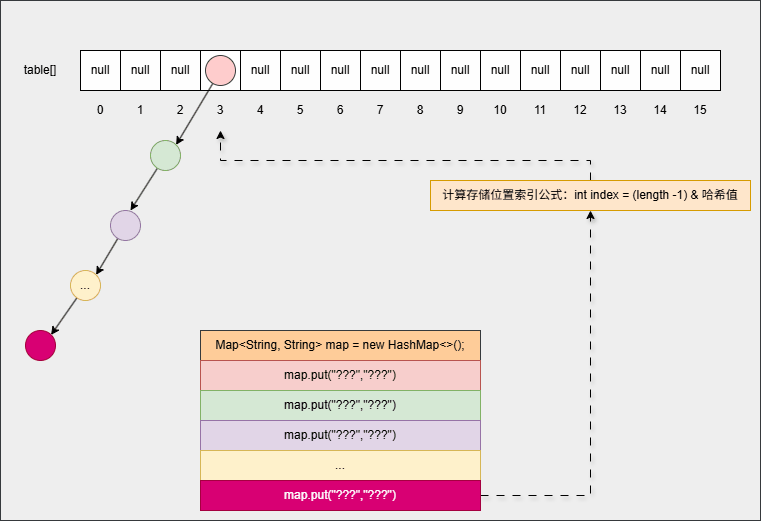Image resolution: width=761 pixels, height=521 pixels.
Task: Select the null cell above index 15
Action: click(x=700, y=70)
